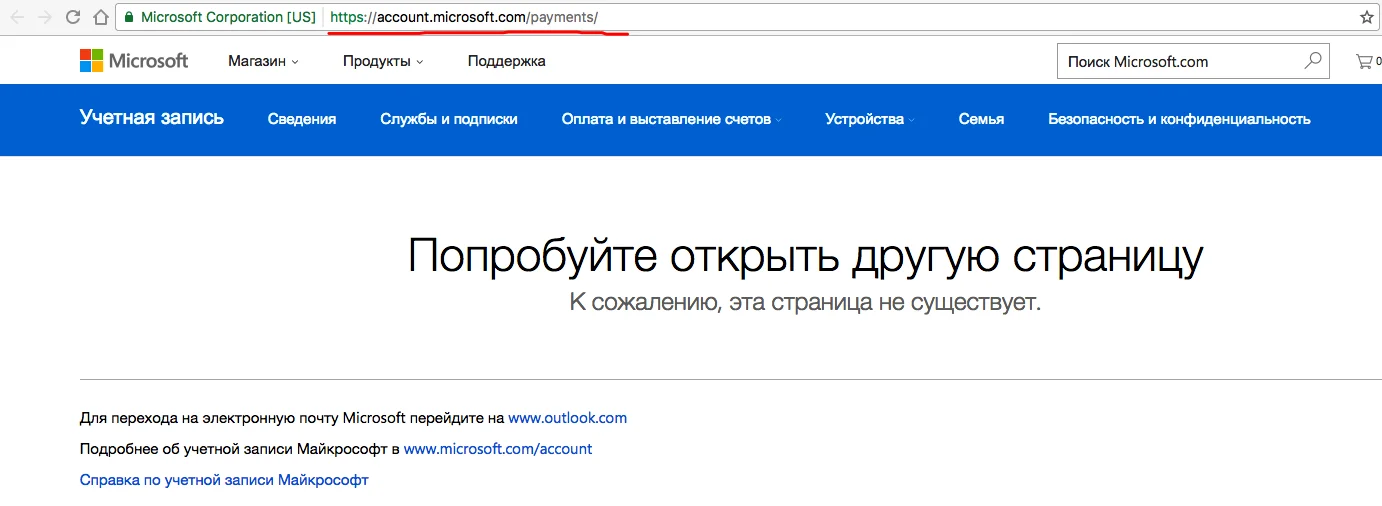
Task: Follow the www.outlook.com link
Action: click(x=567, y=418)
